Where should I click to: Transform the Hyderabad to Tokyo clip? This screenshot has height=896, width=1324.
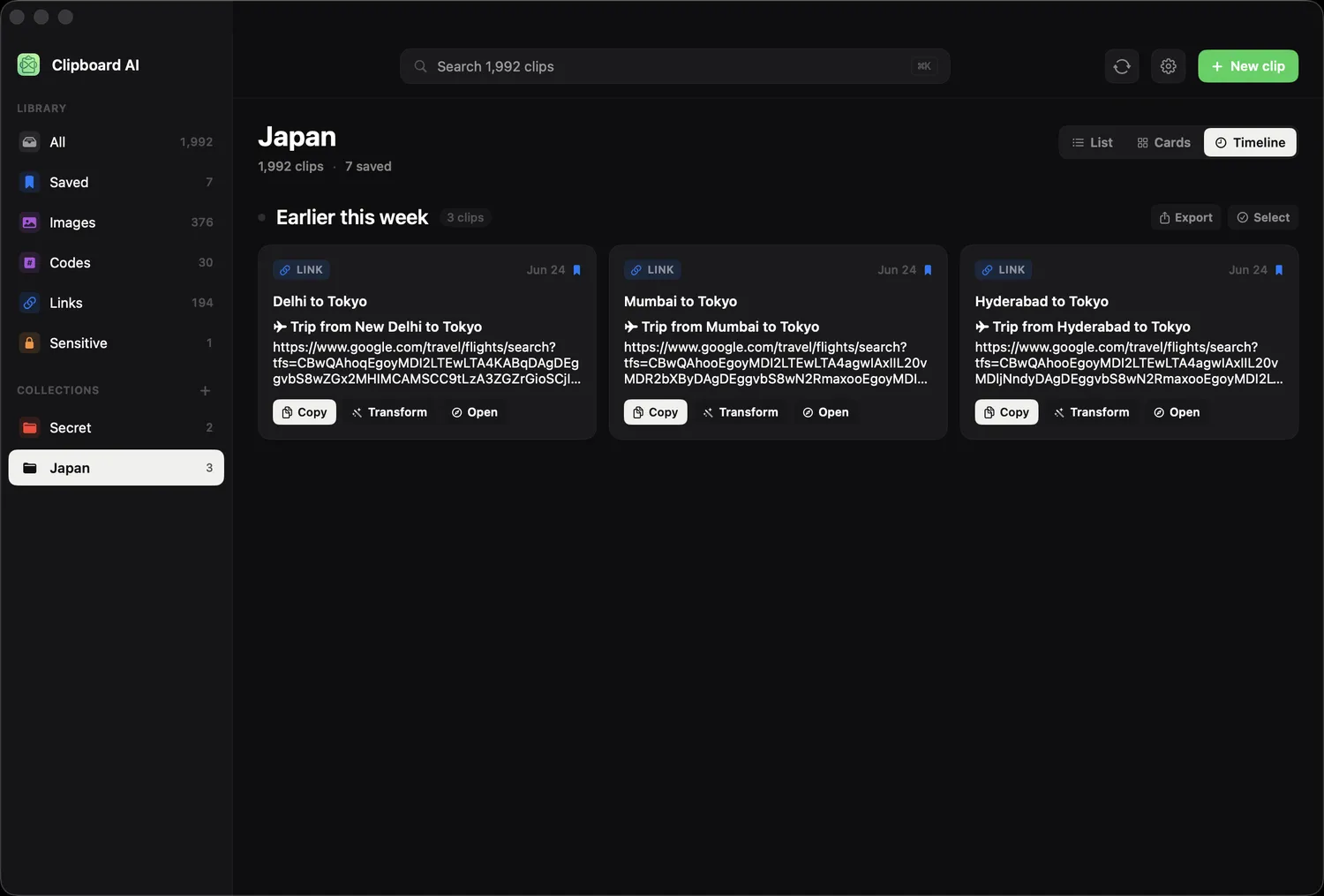click(x=1092, y=412)
